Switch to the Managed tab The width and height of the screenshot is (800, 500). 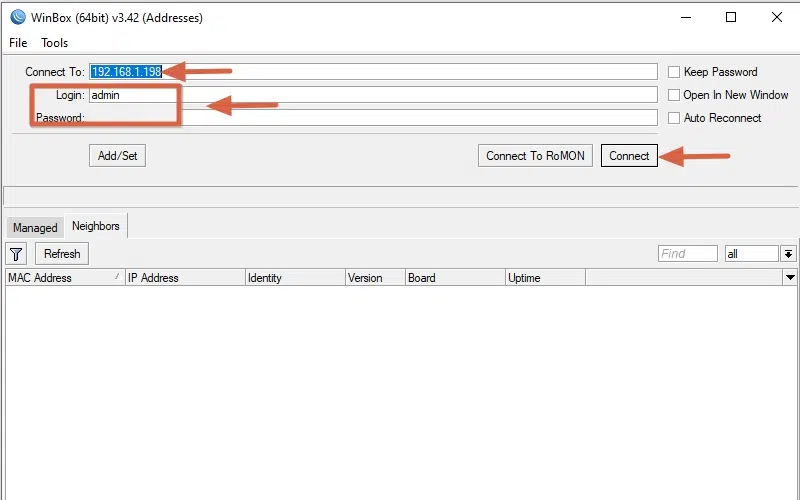pos(35,228)
